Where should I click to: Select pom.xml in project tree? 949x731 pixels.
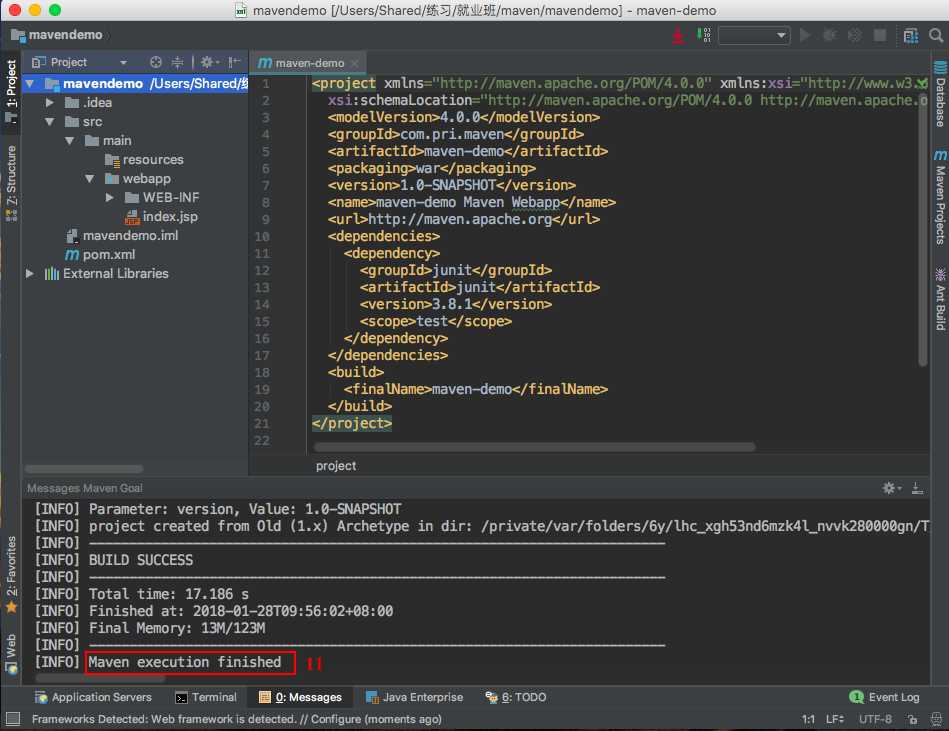[100, 255]
